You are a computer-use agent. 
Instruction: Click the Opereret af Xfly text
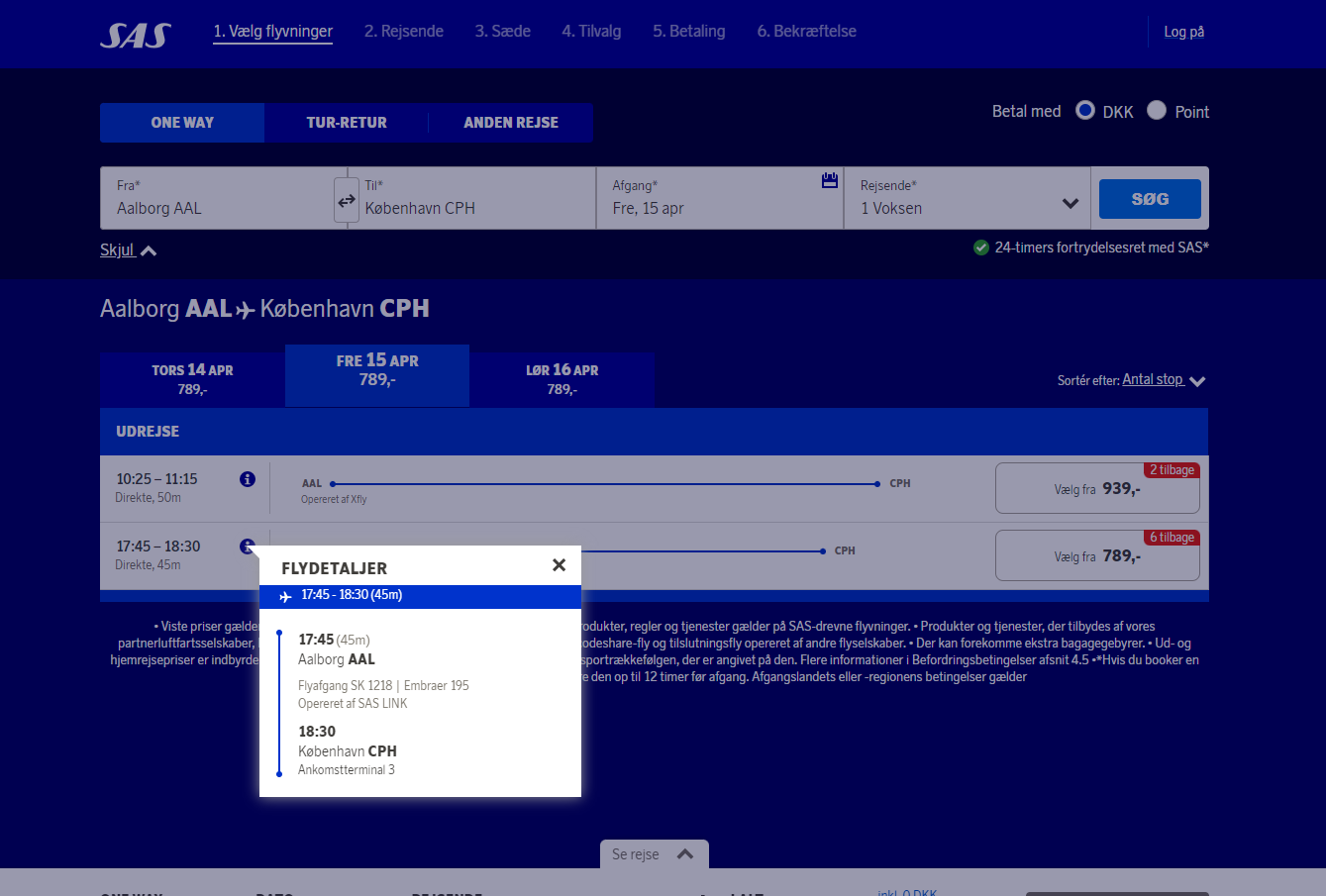coord(334,499)
